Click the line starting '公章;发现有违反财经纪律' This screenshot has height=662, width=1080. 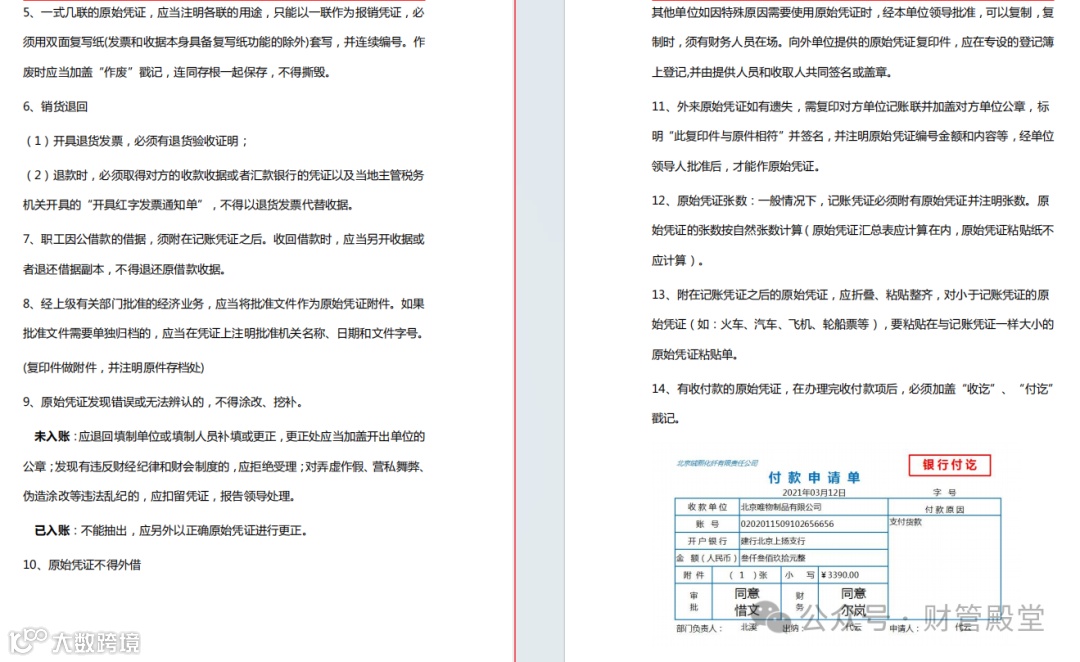[x=224, y=467]
